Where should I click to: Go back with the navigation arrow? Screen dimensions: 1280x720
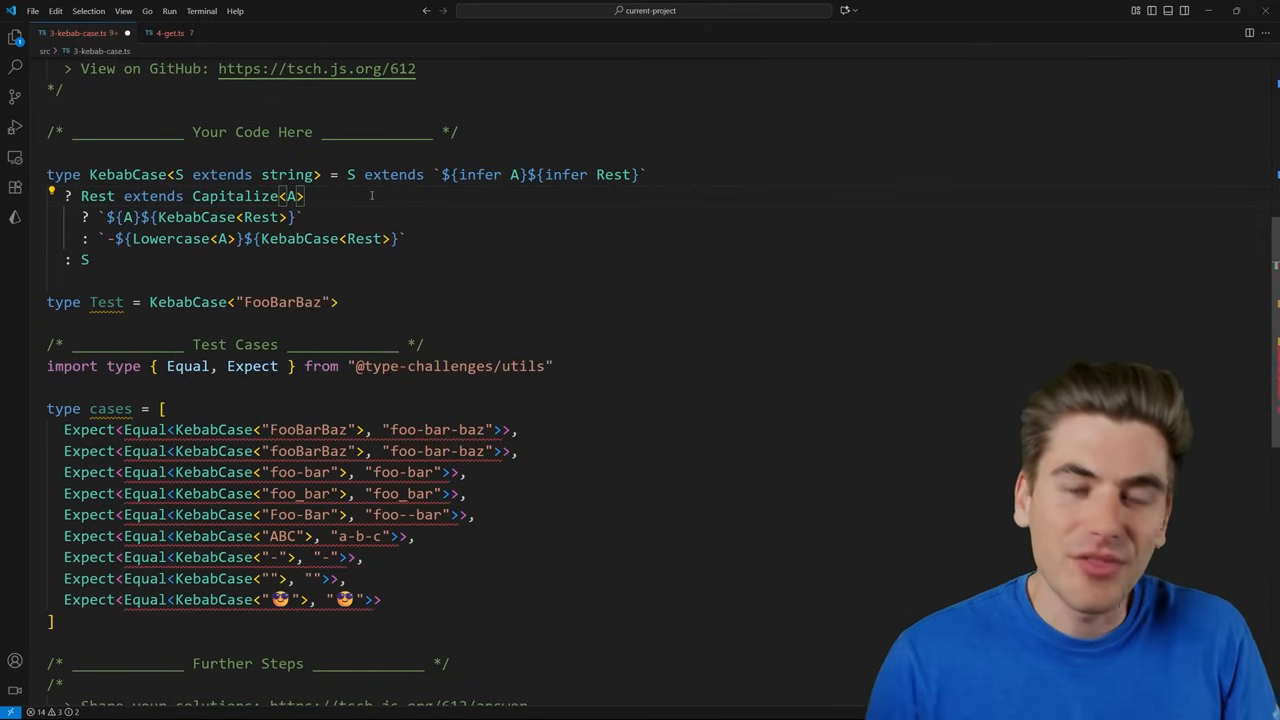pyautogui.click(x=426, y=11)
